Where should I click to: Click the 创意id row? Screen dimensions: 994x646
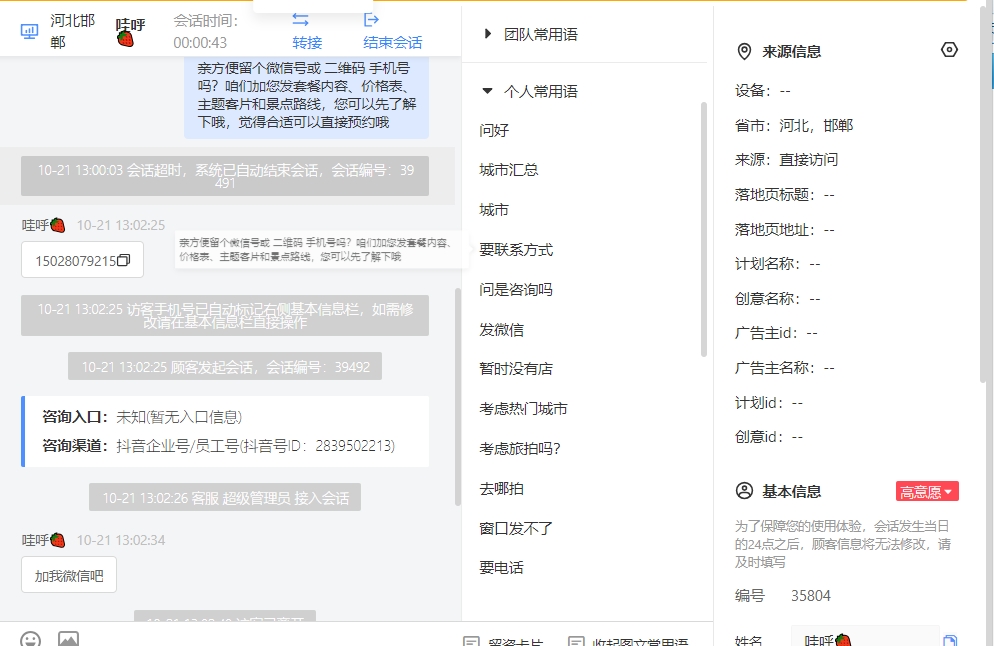coord(769,437)
